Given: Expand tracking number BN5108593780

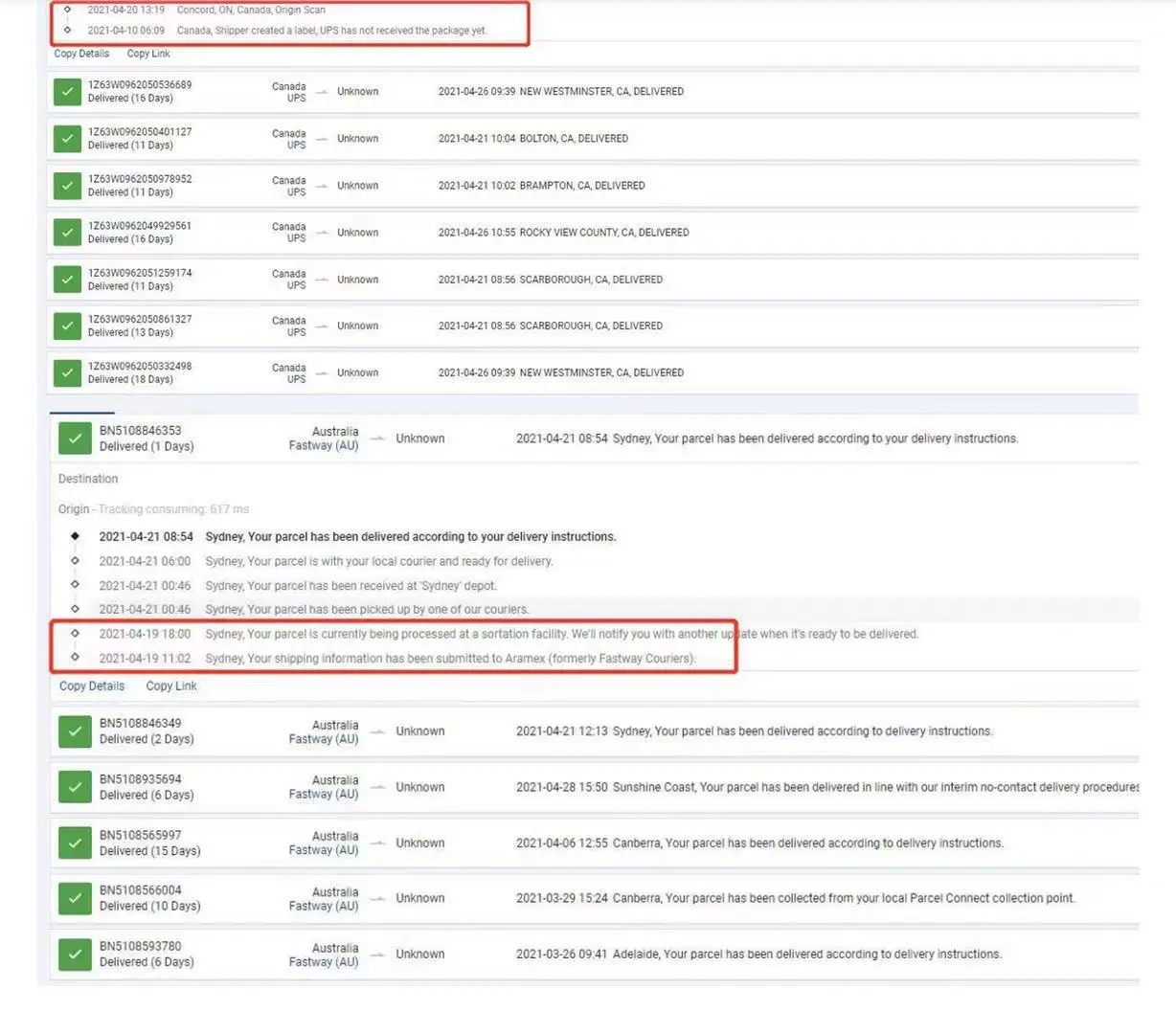Looking at the screenshot, I should [x=141, y=946].
